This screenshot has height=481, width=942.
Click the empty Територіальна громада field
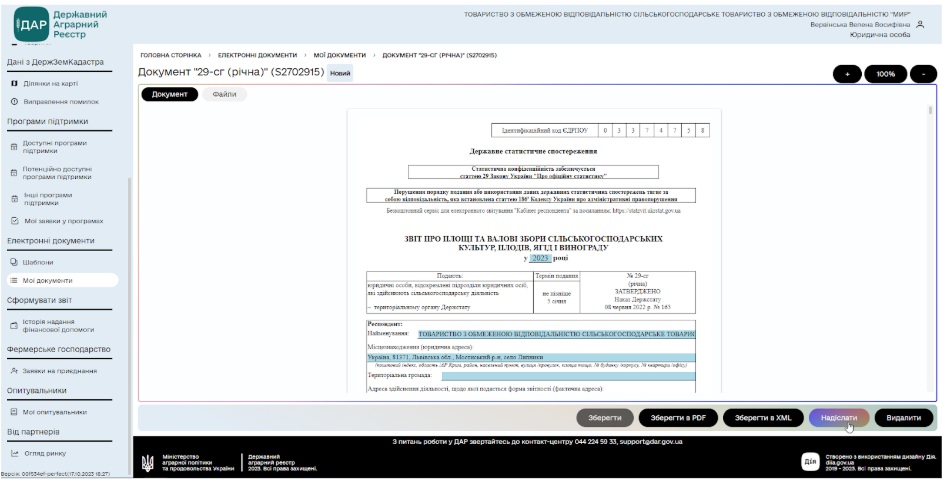568,376
